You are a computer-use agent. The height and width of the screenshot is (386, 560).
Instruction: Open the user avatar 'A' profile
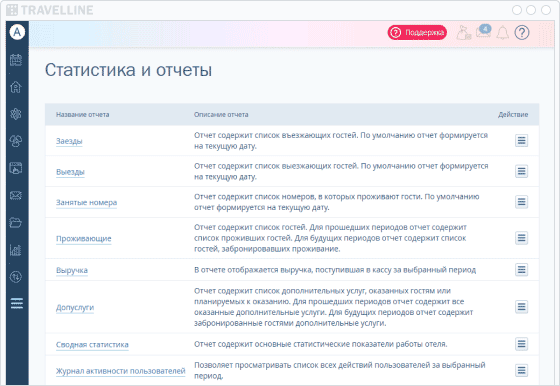point(17,32)
